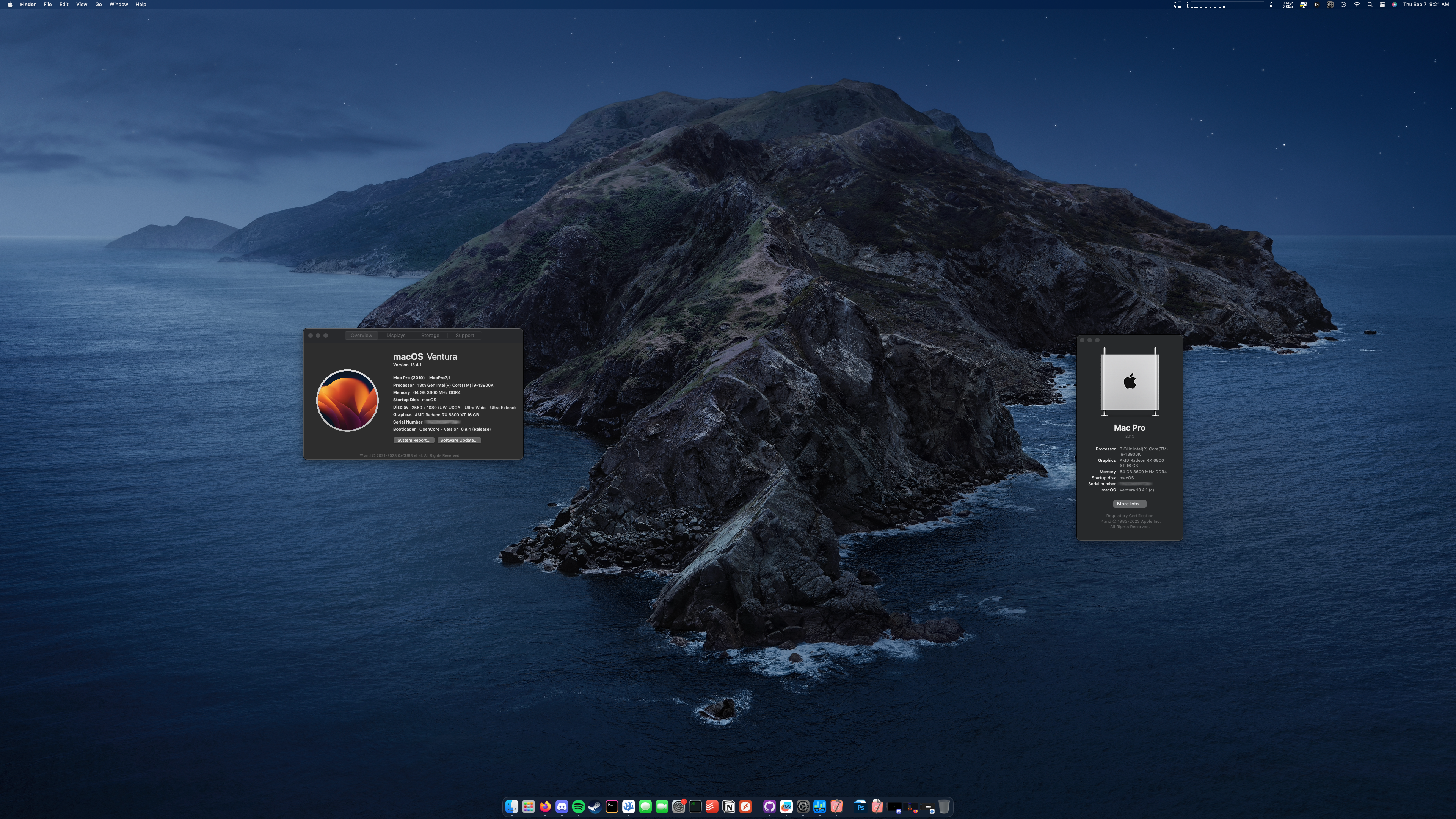The height and width of the screenshot is (819, 1456).
Task: Click the System Report… button
Action: point(414,440)
